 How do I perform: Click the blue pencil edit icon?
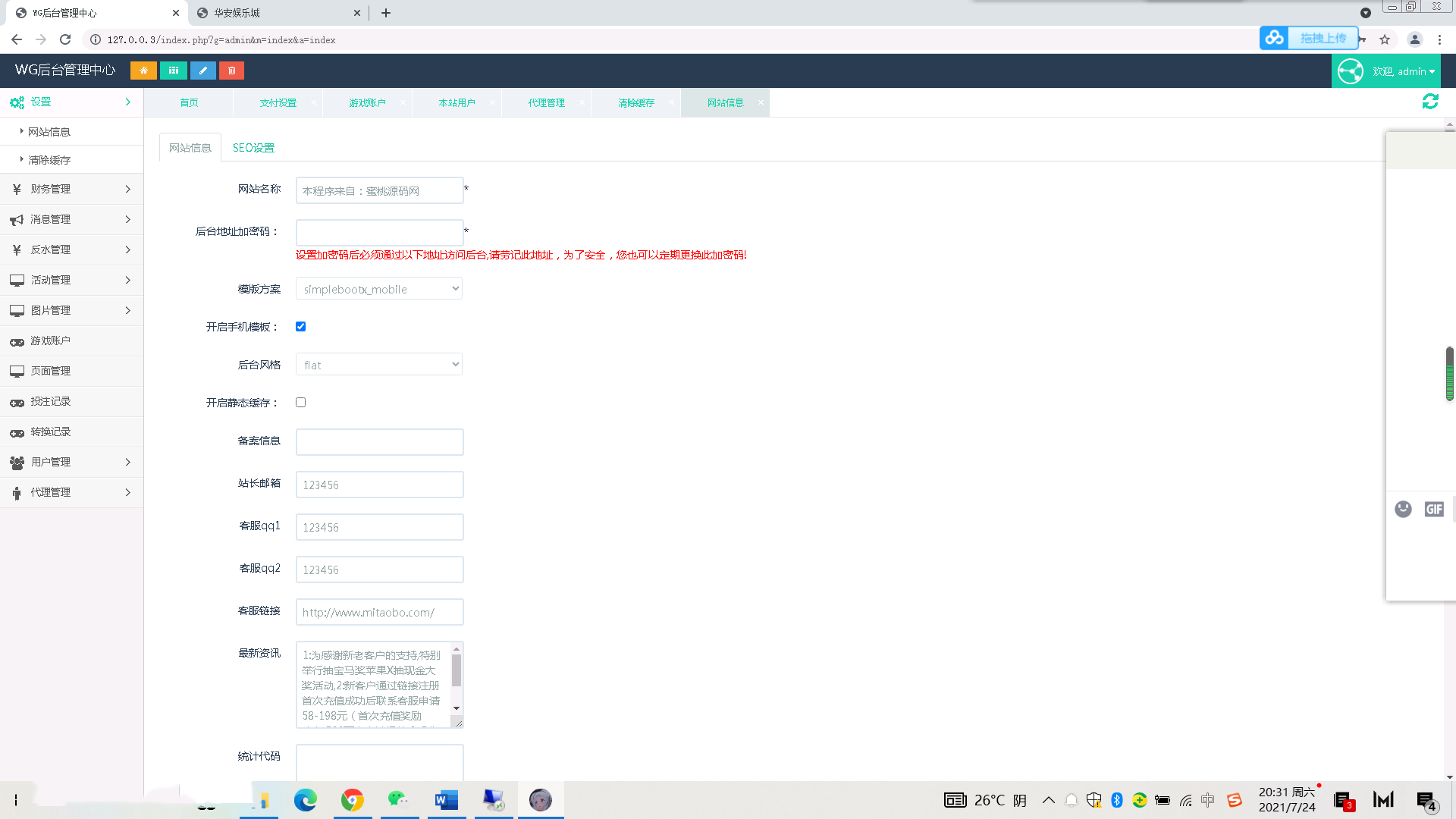tap(202, 71)
